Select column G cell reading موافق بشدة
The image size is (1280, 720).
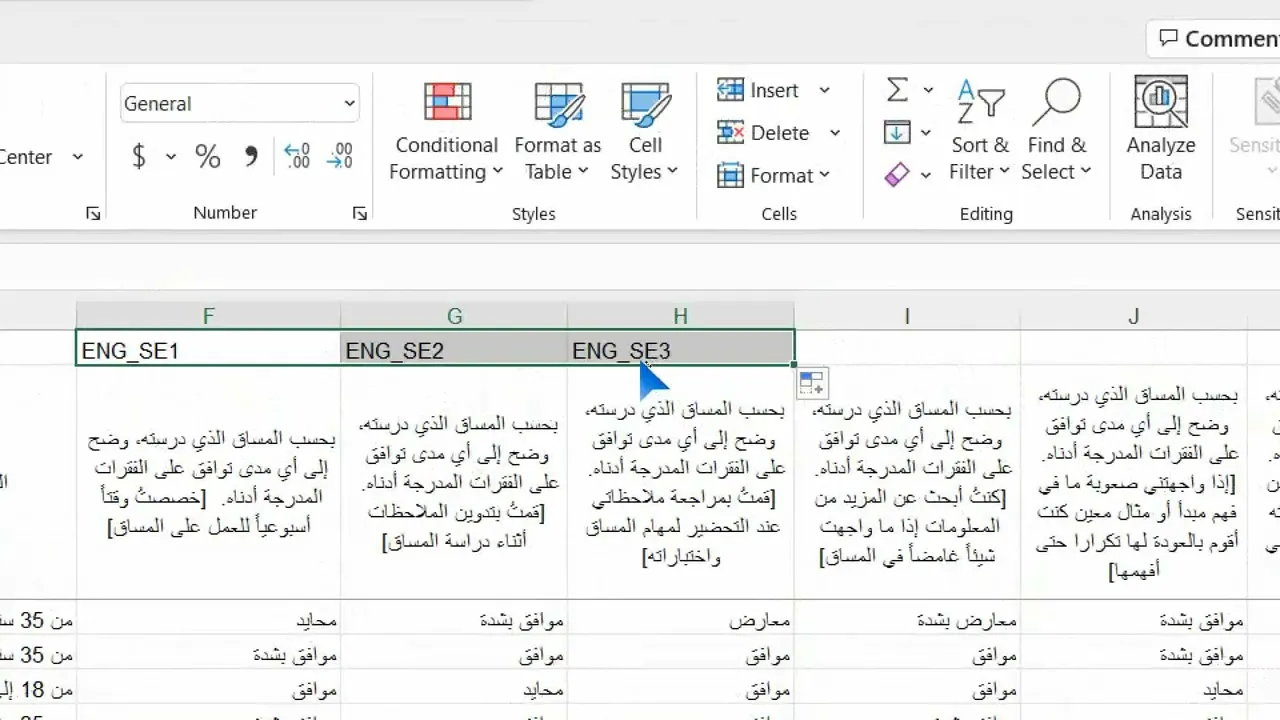(x=454, y=620)
